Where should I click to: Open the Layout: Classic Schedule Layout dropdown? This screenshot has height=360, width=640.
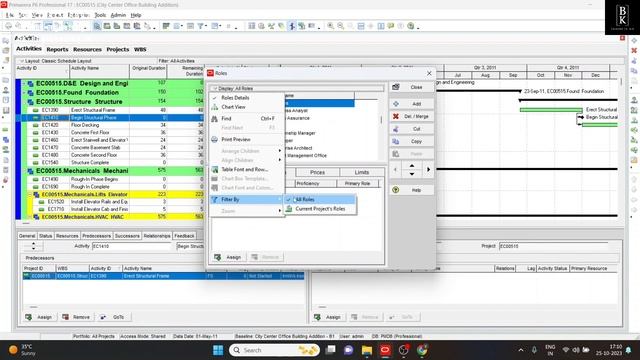(56, 61)
